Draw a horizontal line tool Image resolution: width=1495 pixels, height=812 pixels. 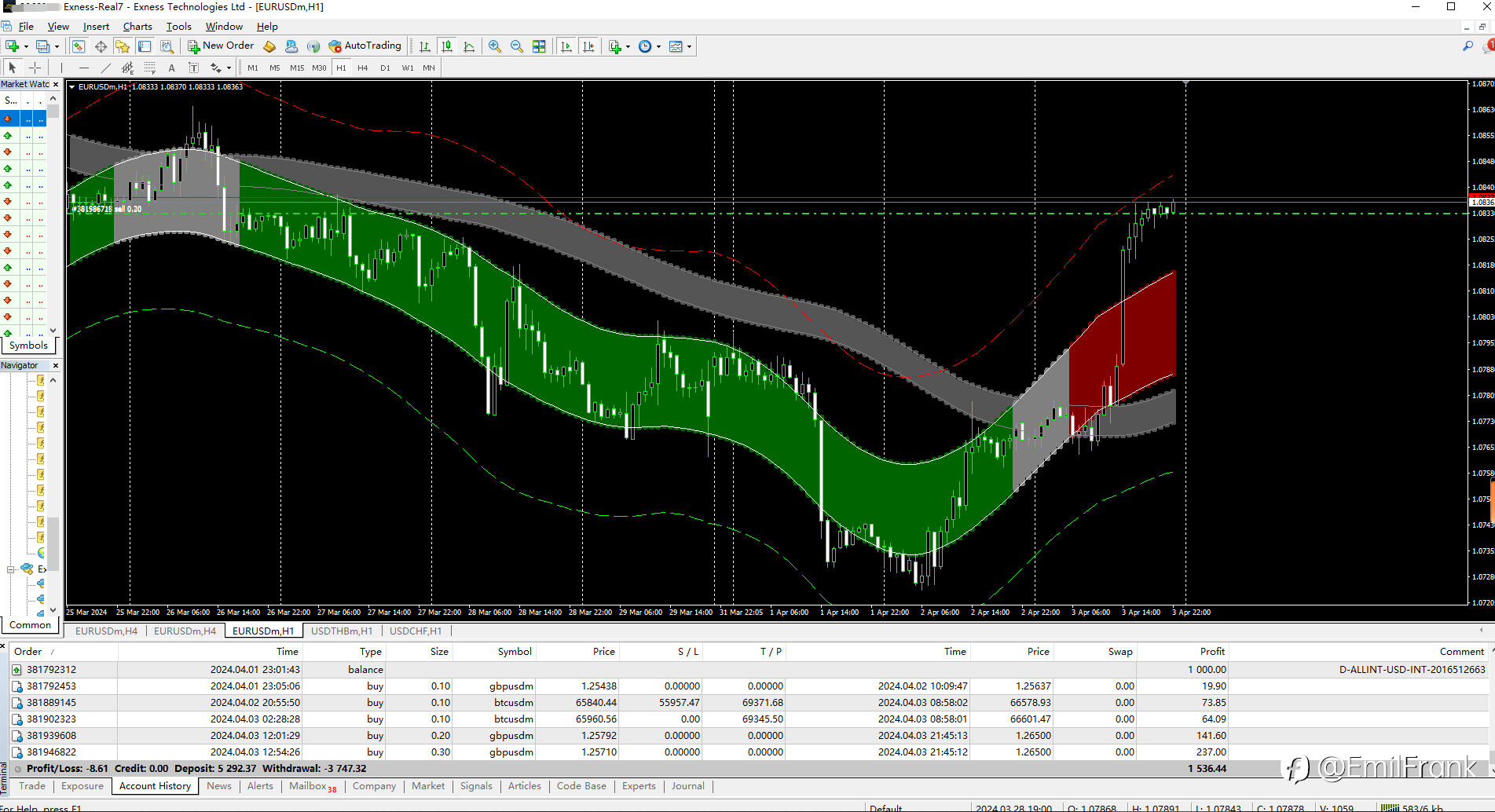84,68
